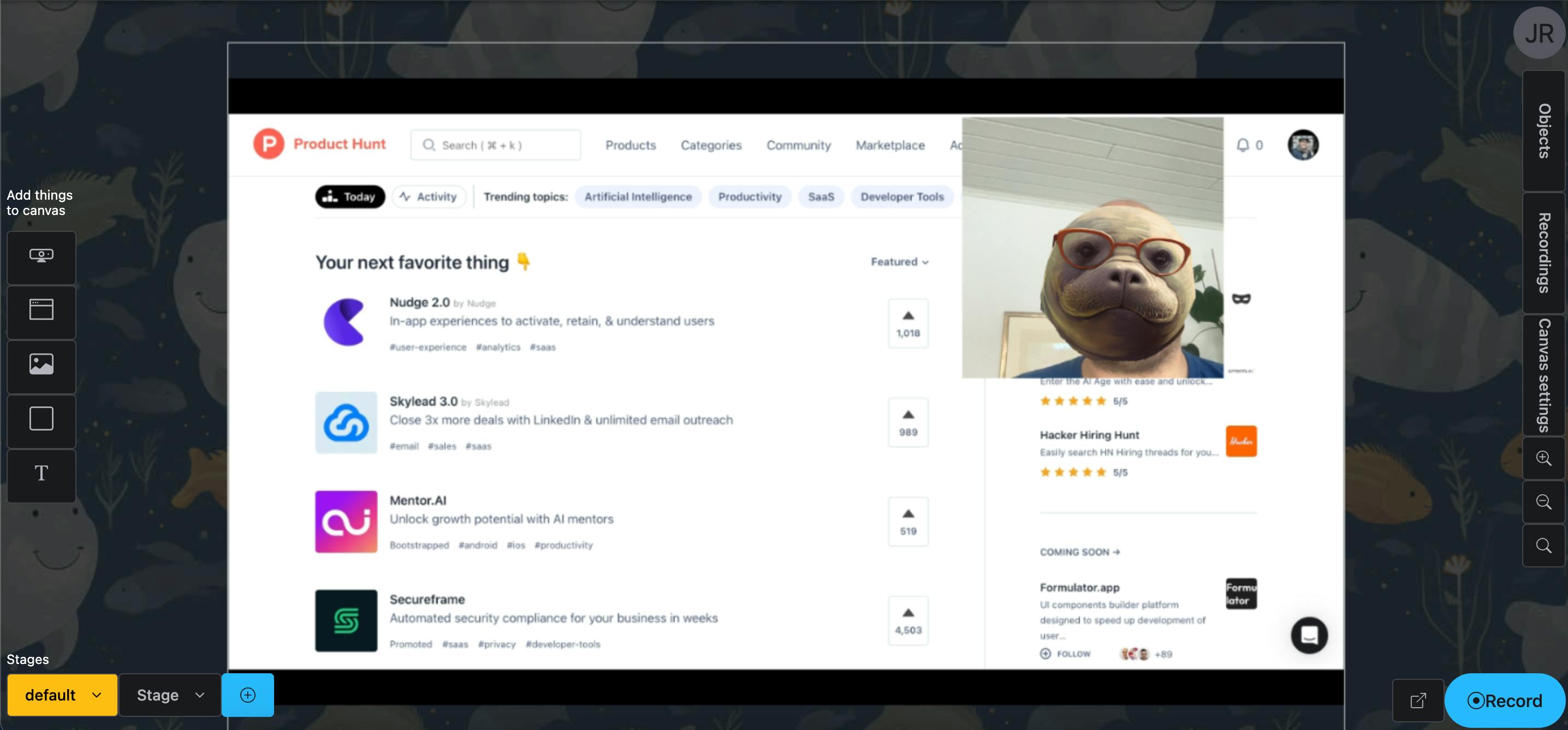This screenshot has width=1568, height=730.
Task: Start recording with the Record button
Action: [x=1505, y=700]
